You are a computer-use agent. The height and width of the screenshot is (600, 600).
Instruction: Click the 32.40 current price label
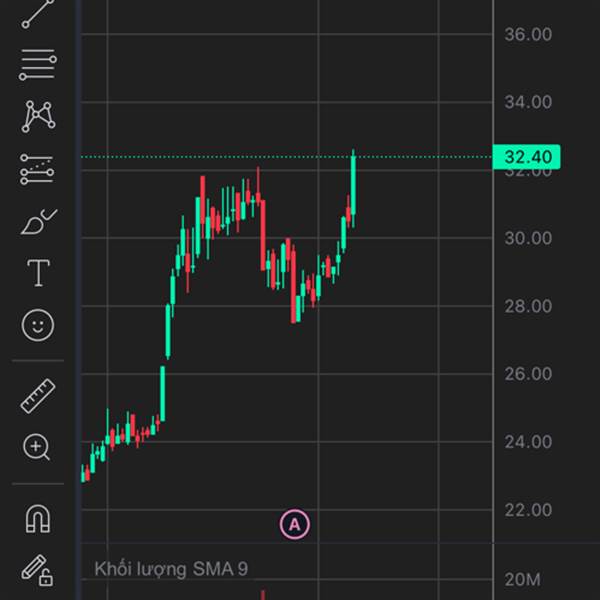click(527, 157)
